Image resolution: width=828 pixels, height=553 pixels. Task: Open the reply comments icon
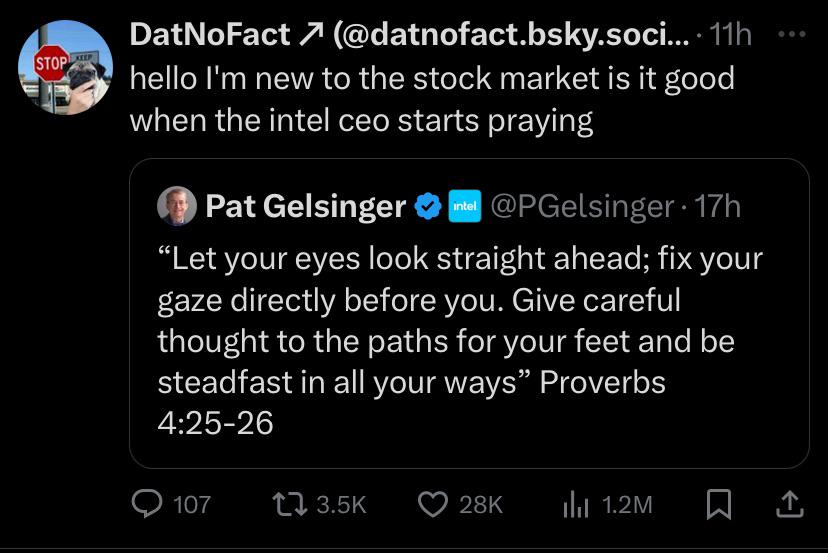[x=149, y=504]
